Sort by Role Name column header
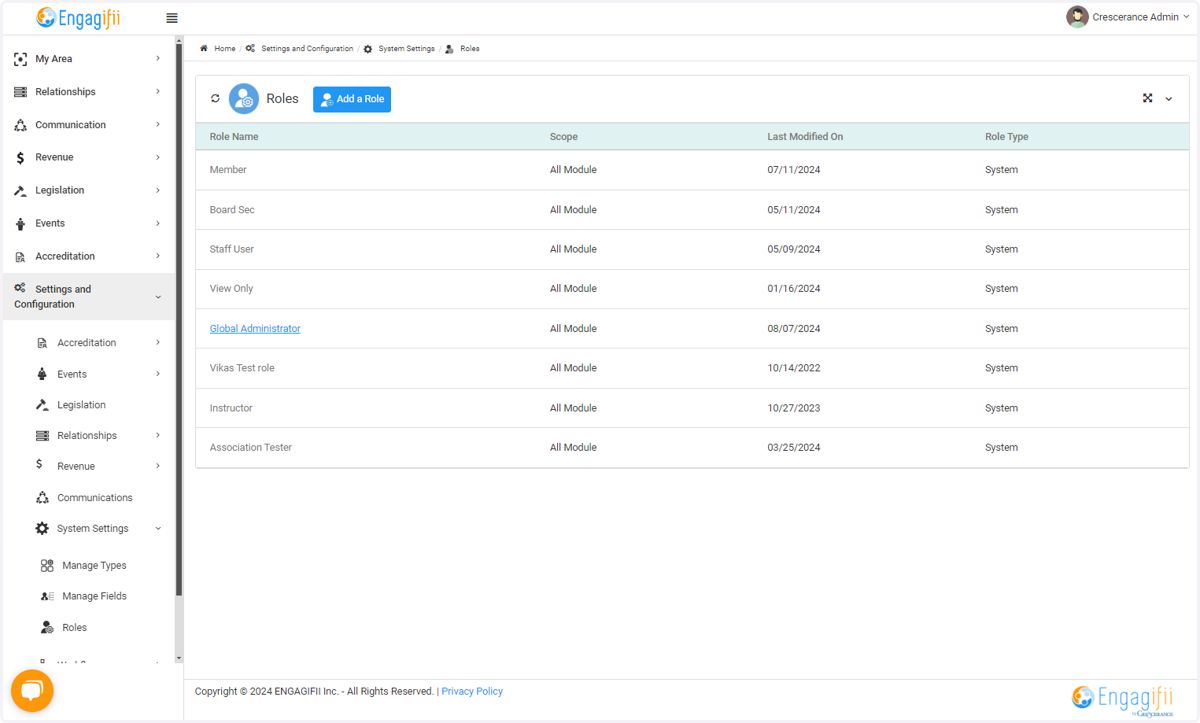The width and height of the screenshot is (1200, 723). pos(234,137)
